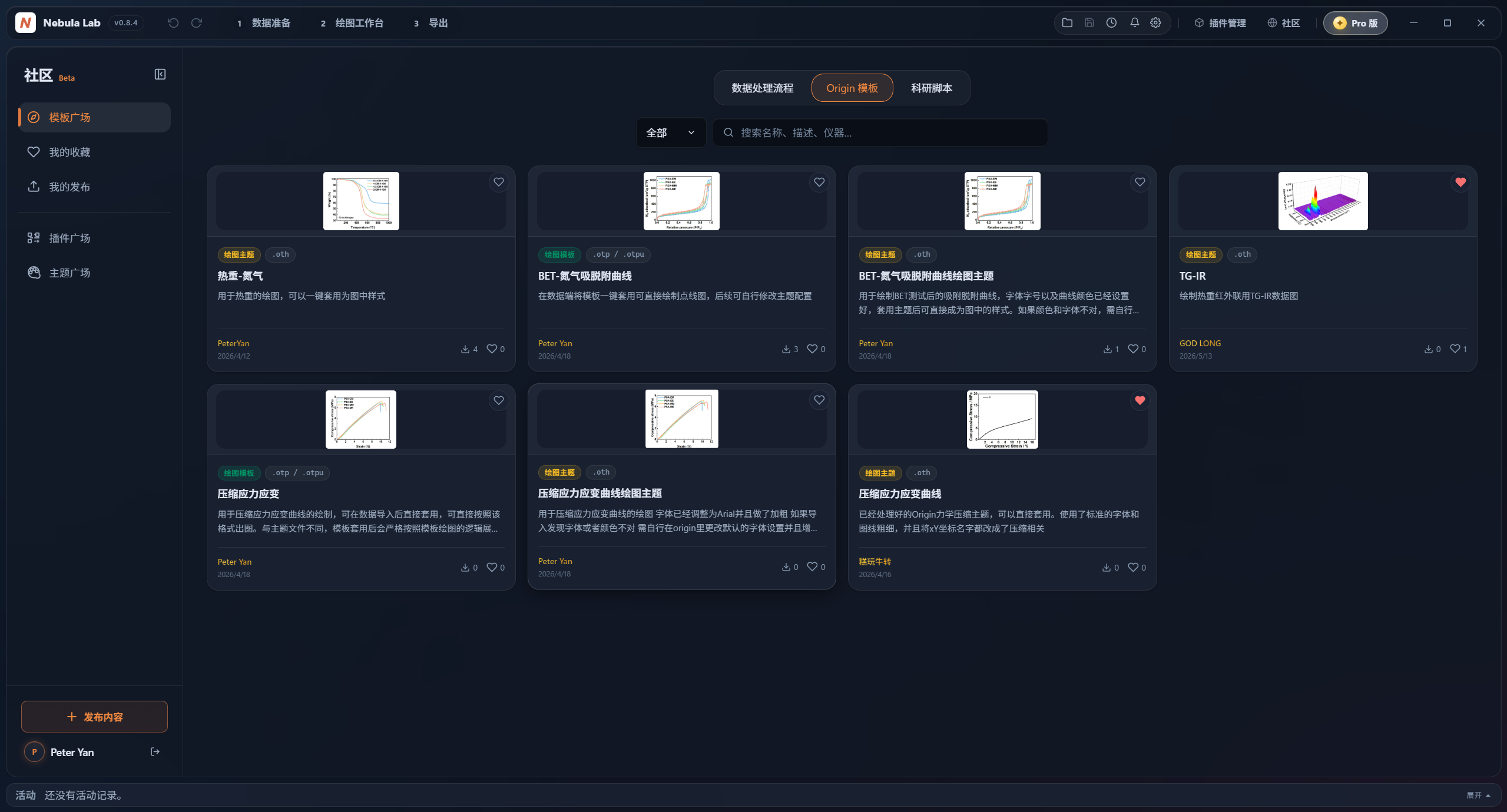Click the 发布内容 button

tap(94, 717)
